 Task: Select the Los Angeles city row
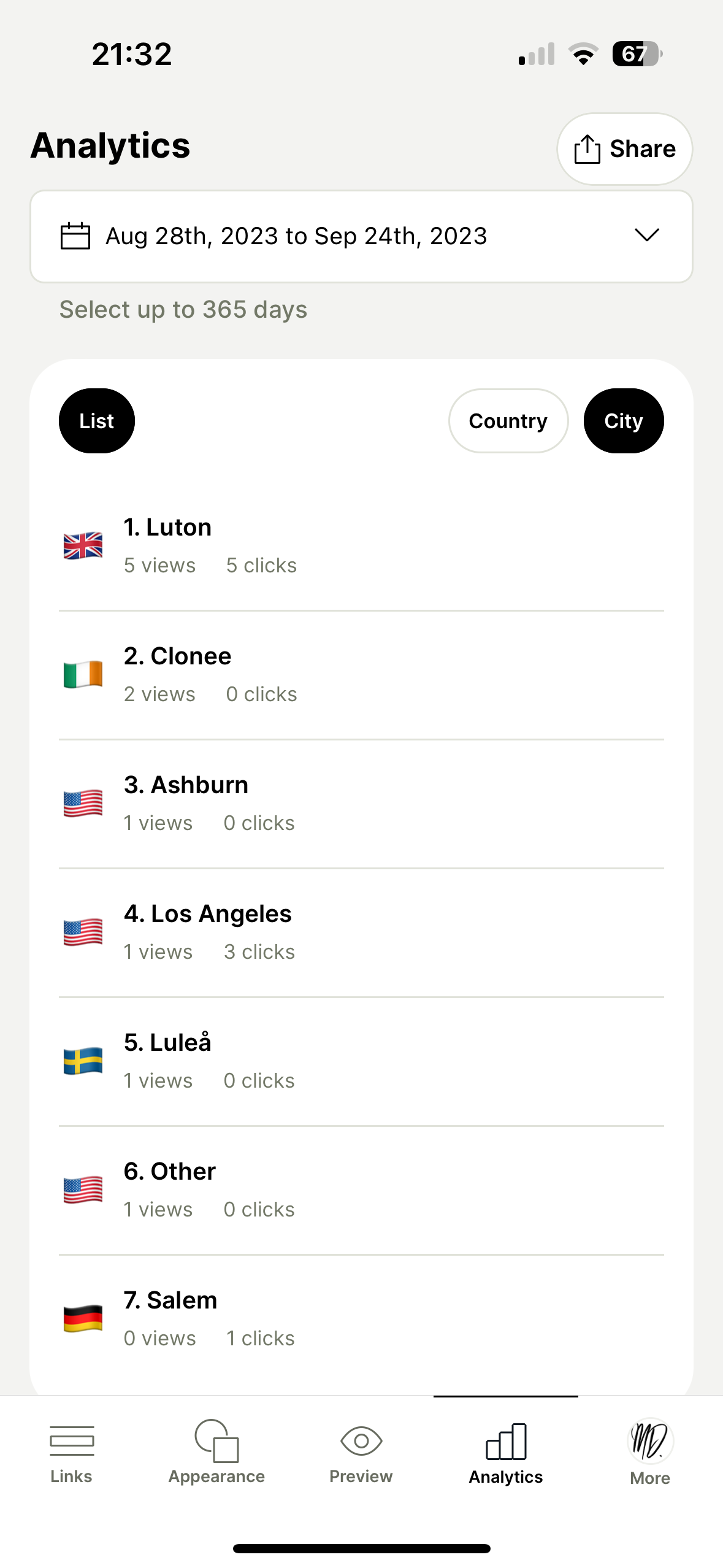[x=361, y=932]
